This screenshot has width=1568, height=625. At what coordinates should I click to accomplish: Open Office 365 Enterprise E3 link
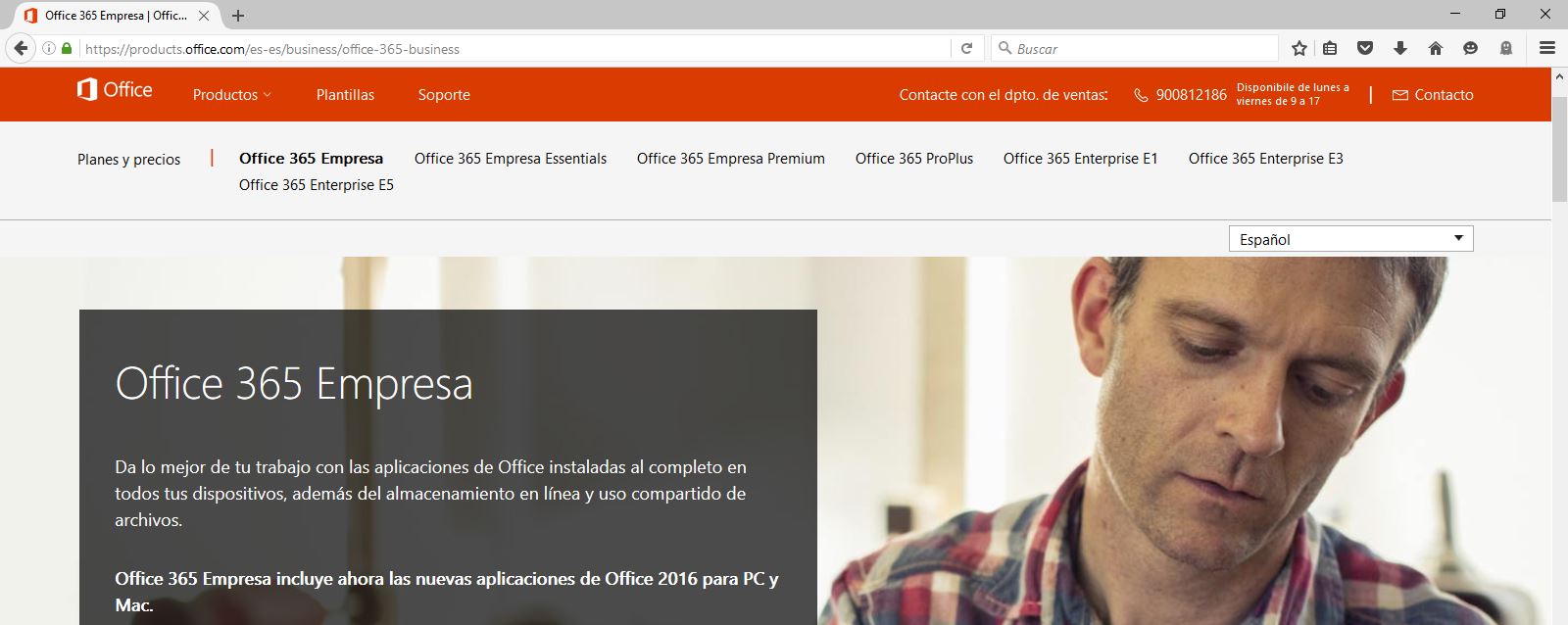point(1266,158)
